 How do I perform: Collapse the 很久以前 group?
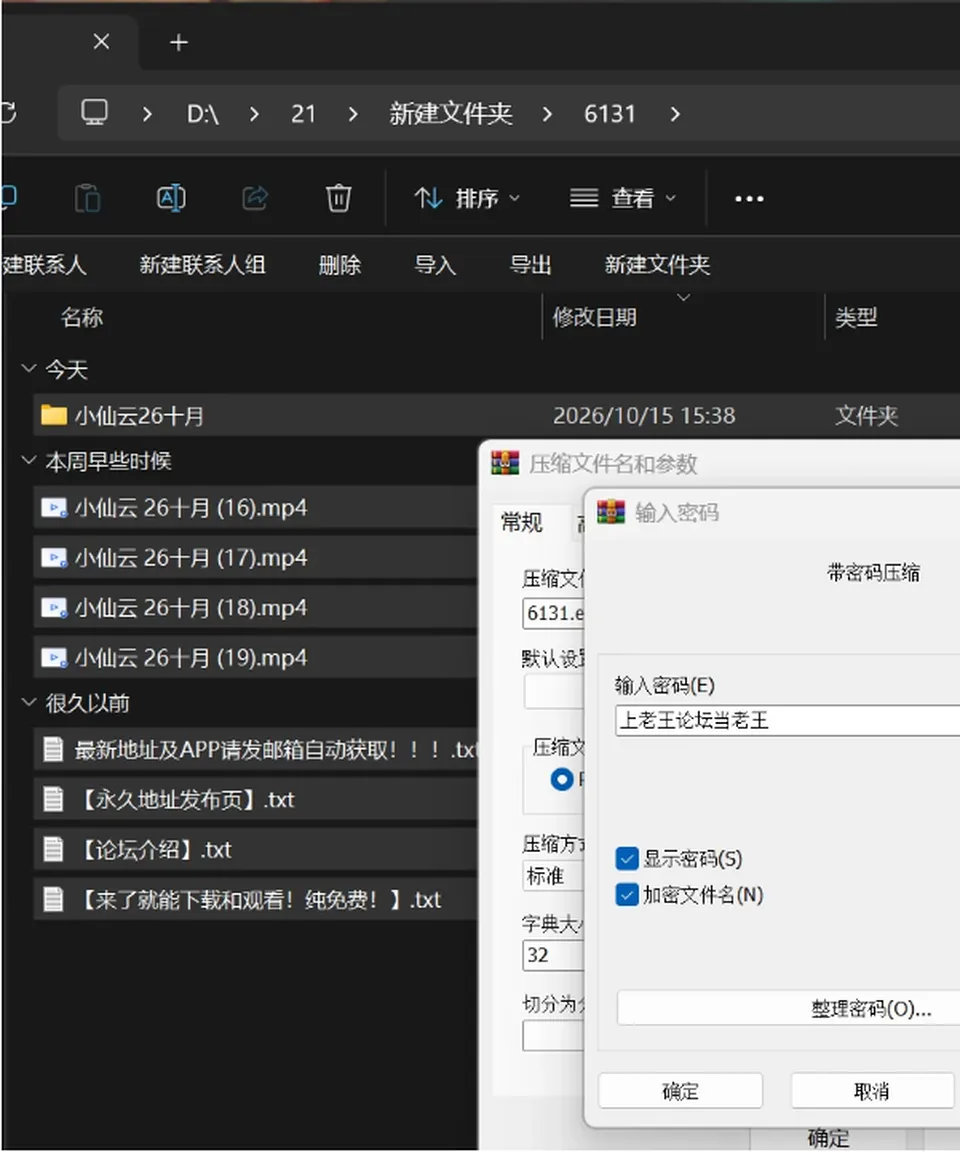tap(29, 703)
